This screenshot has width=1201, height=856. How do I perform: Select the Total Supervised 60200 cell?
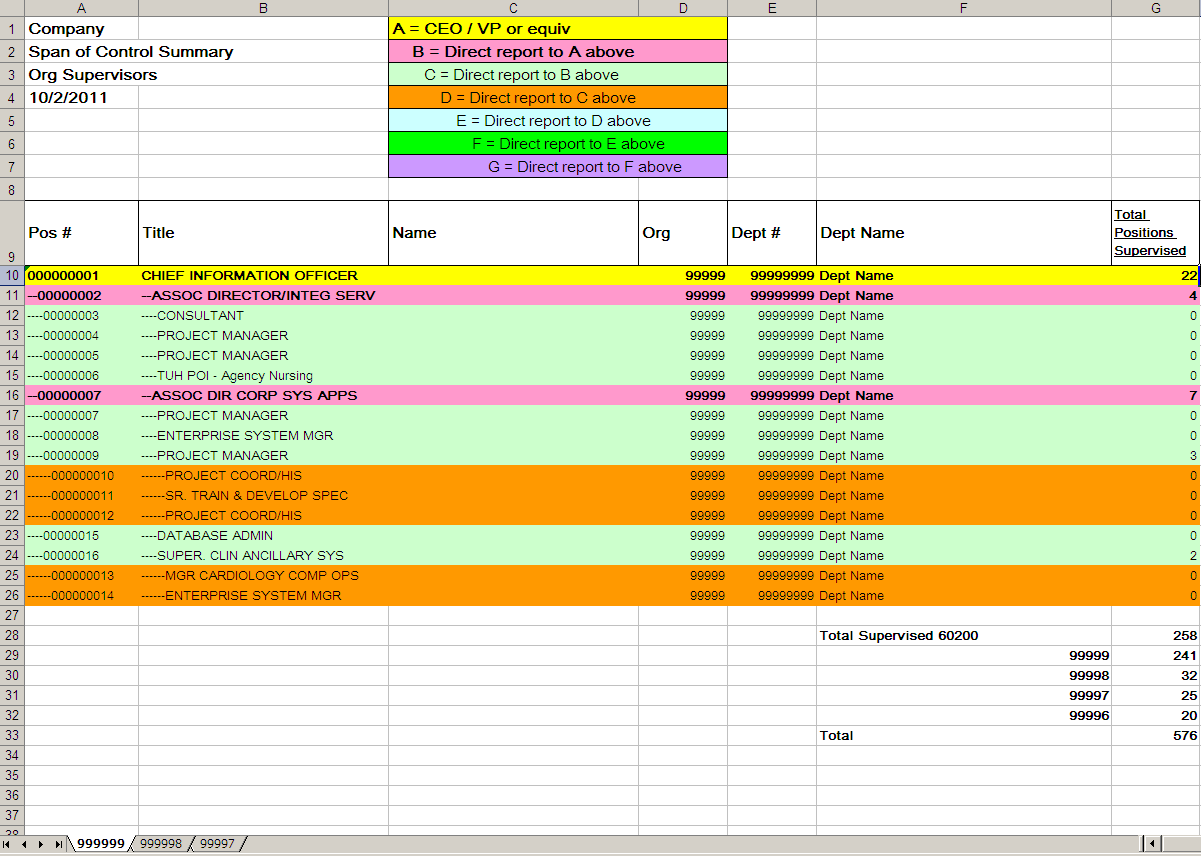900,635
